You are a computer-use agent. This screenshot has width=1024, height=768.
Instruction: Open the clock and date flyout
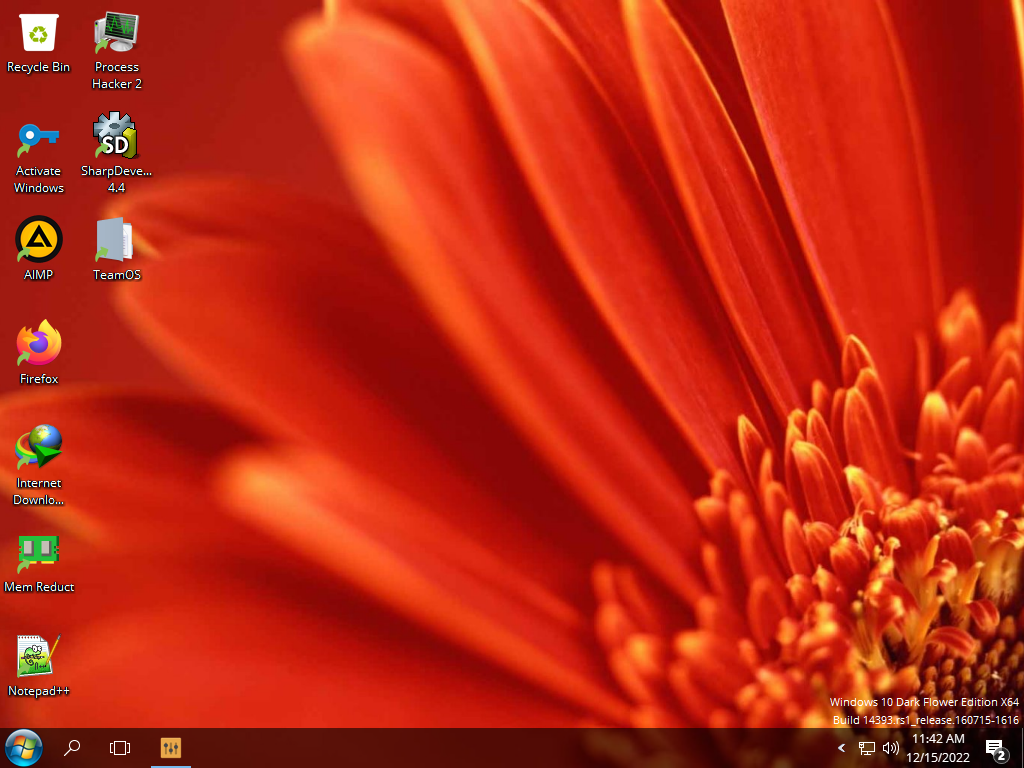[x=938, y=747]
